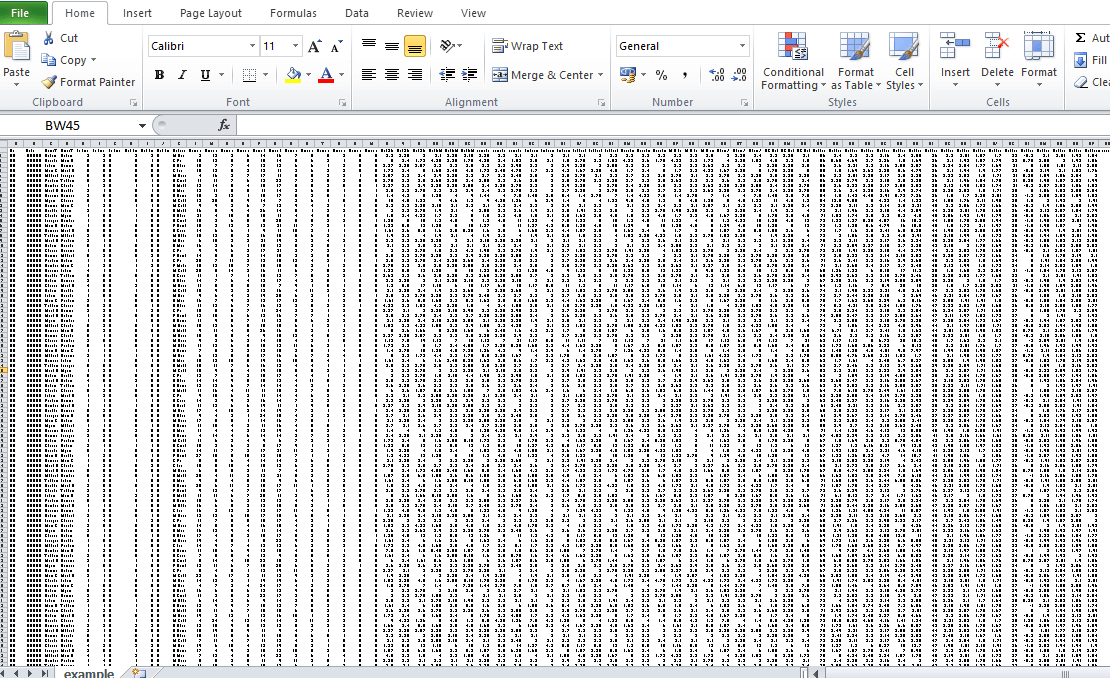
Task: Click the Copy icon
Action: (48, 60)
